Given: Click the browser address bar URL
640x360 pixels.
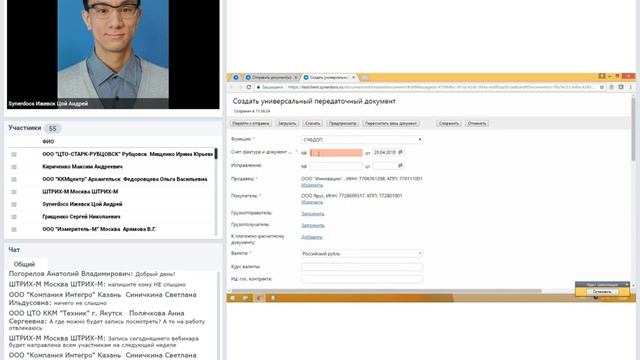Looking at the screenshot, I should 441,87.
